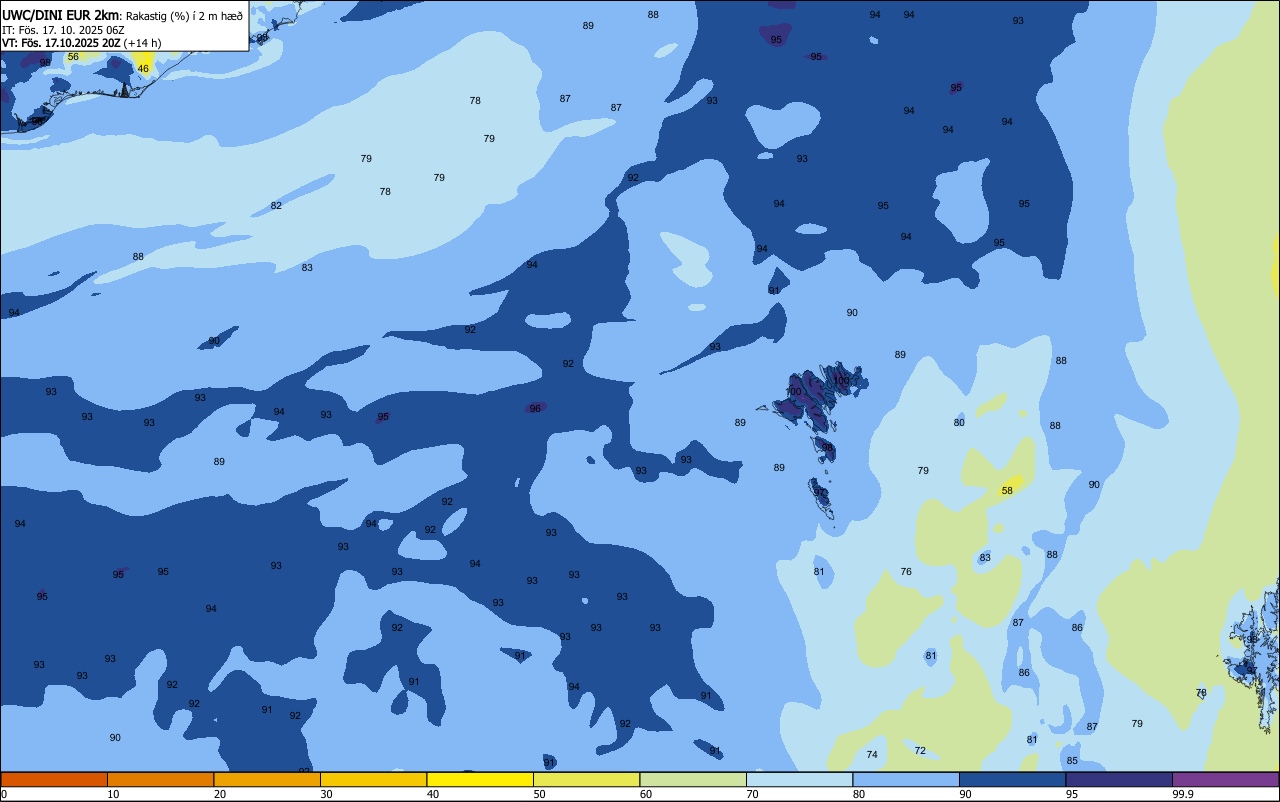This screenshot has height=802, width=1280.
Task: Select the 70–80 light blue legend swatch
Action: pyautogui.click(x=799, y=779)
